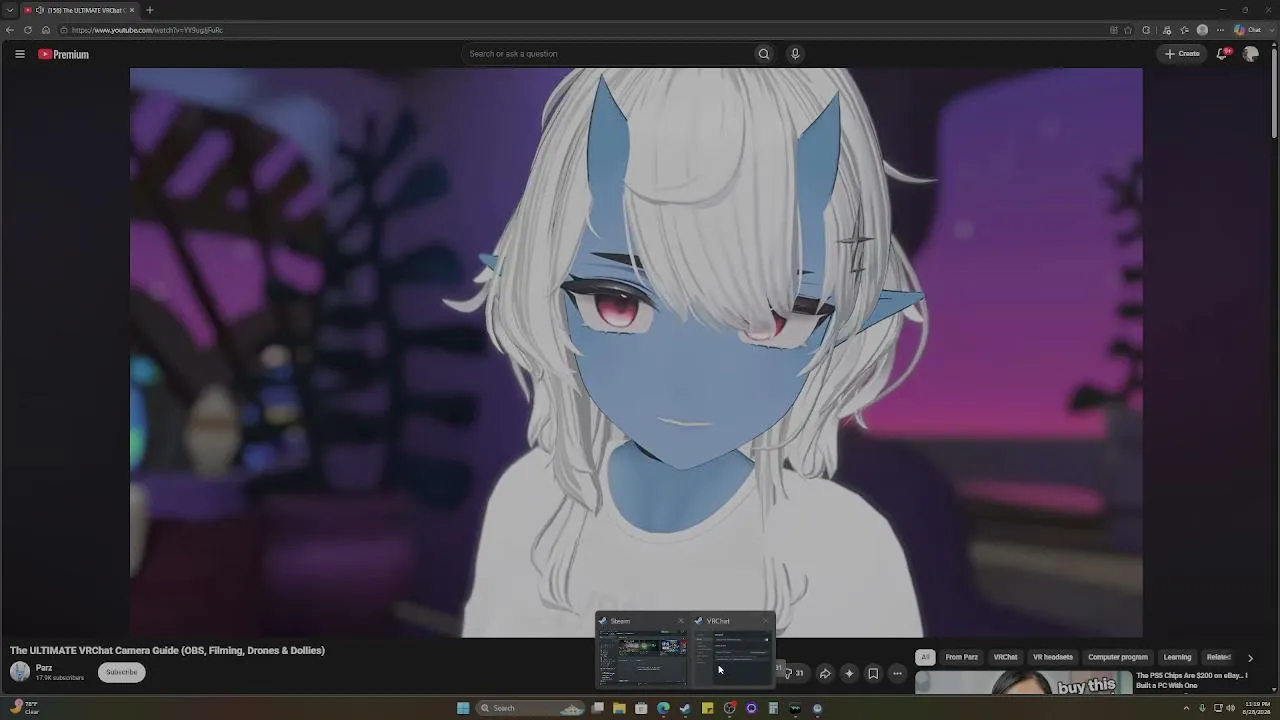Mute the tab via speaker icon

point(40,10)
